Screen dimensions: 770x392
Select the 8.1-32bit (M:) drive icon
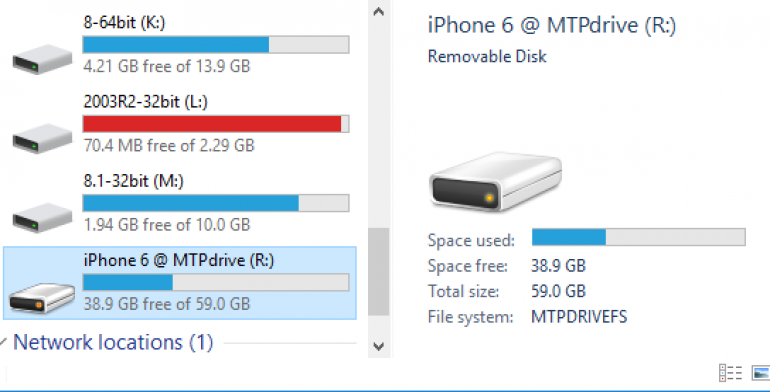(x=42, y=218)
